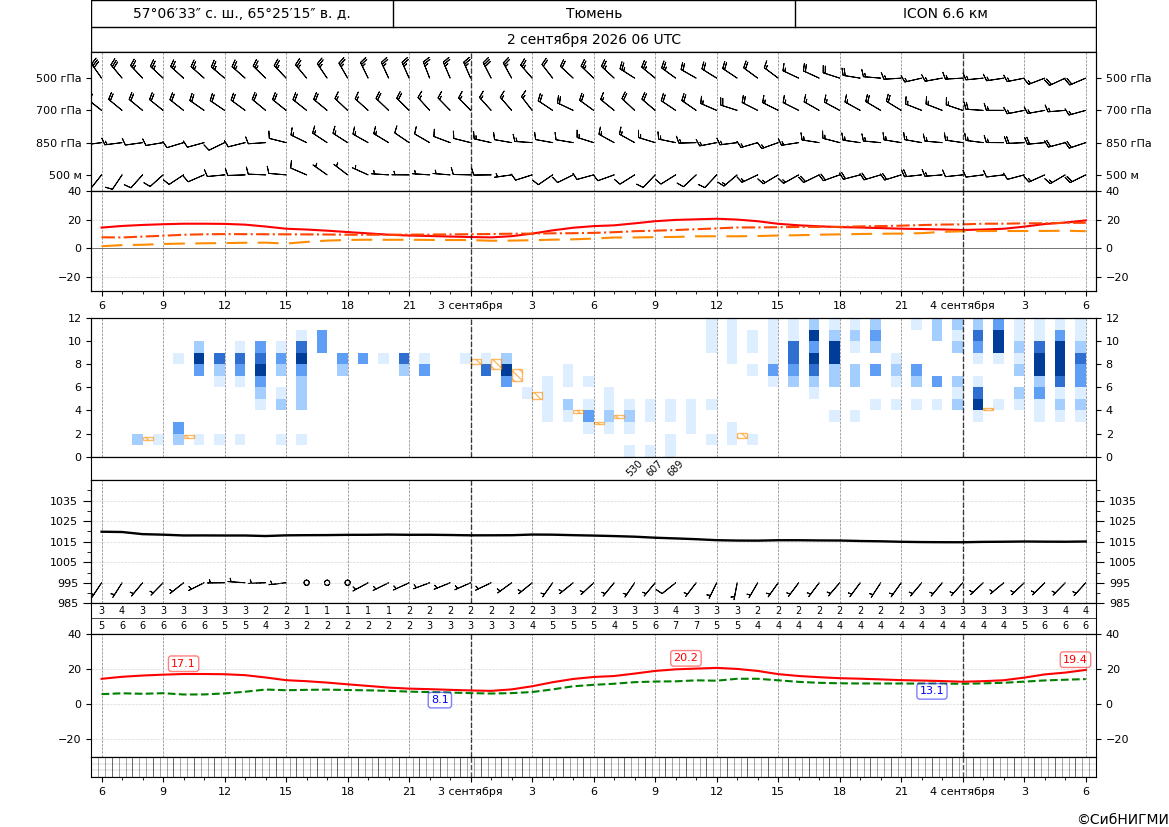This screenshot has height=827, width=1169.
Task: Click the red 17.1 temperature label
Action: pos(183,664)
